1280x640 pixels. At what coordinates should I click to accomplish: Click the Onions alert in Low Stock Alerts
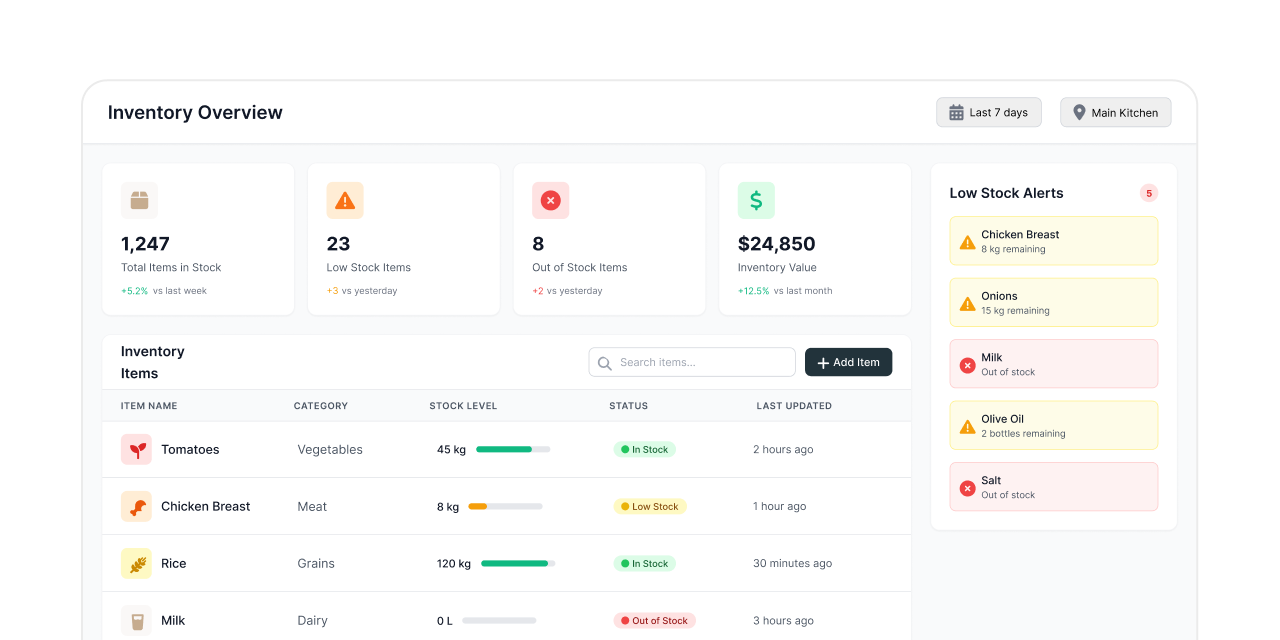1053,302
